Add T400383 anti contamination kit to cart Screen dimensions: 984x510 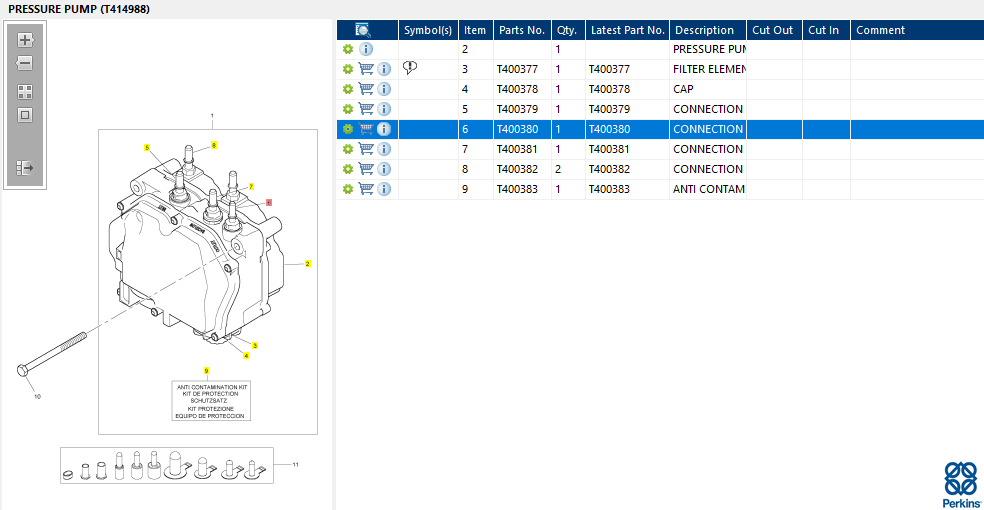[366, 189]
